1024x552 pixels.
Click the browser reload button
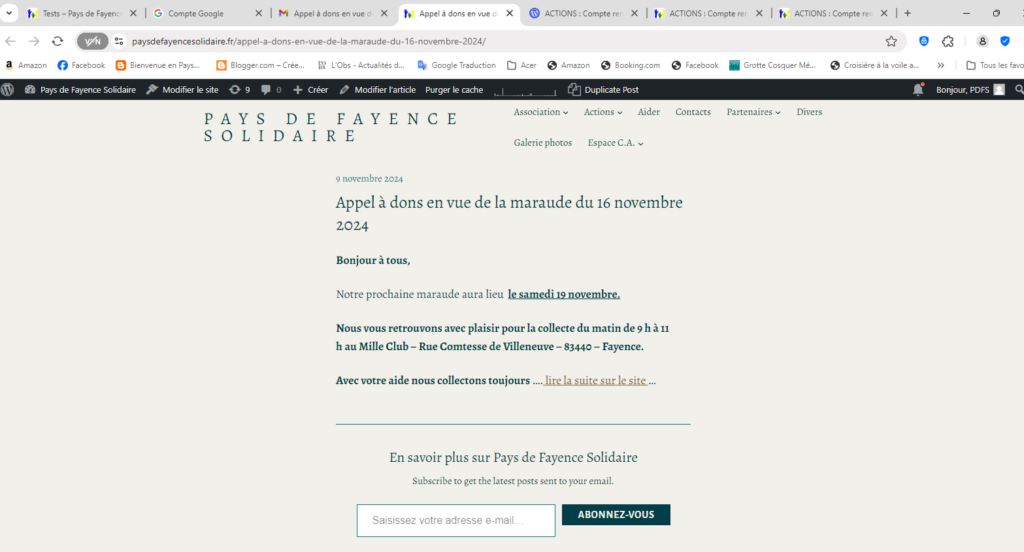point(57,41)
